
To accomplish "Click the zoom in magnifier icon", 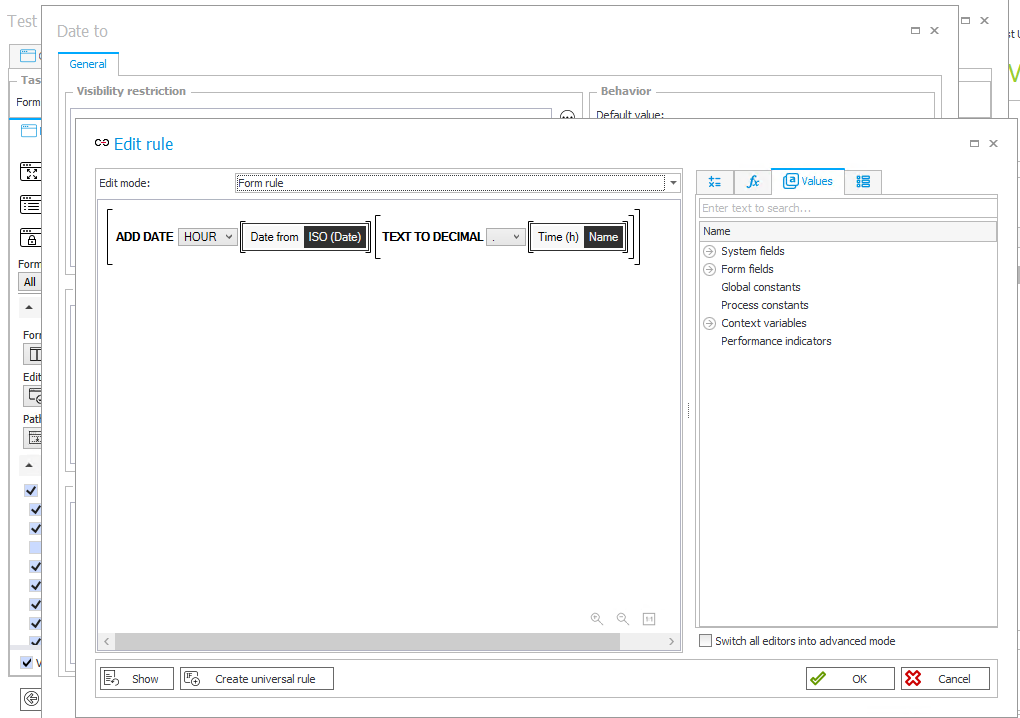I will 597,619.
